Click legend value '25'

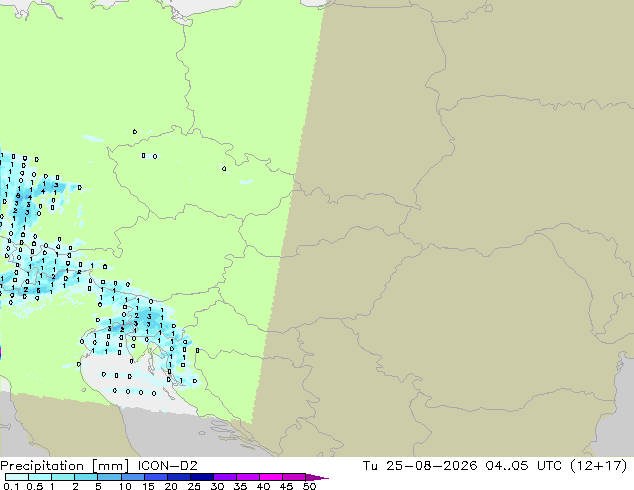[x=194, y=486]
